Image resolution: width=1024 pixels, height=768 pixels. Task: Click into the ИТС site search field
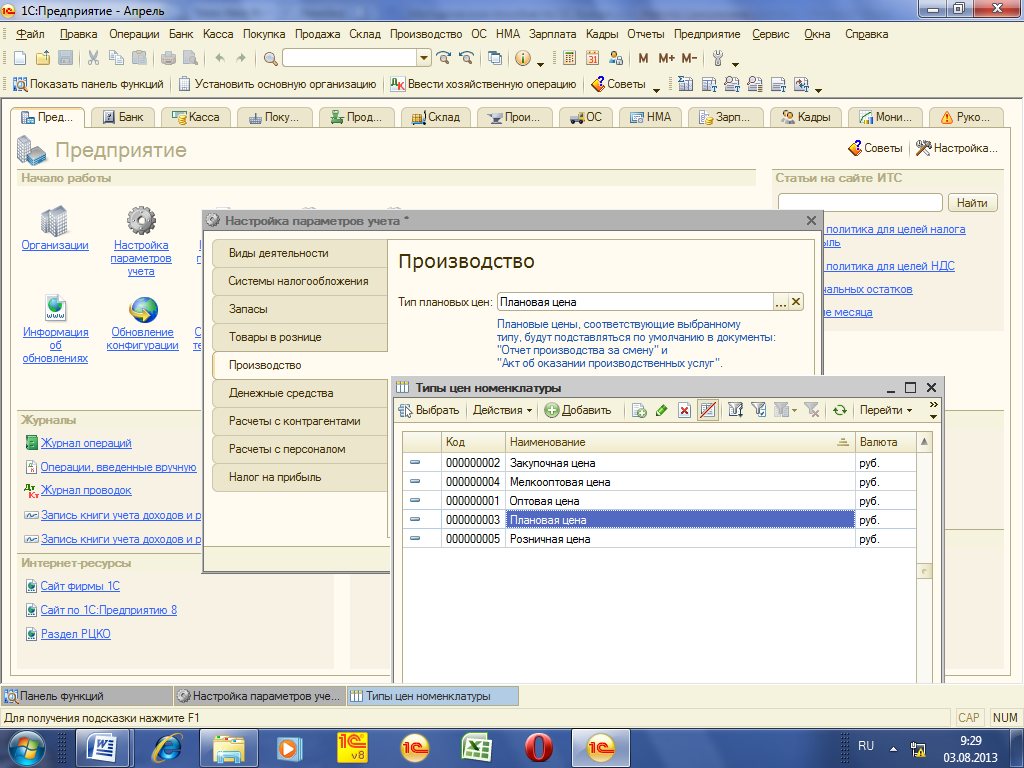coord(860,202)
